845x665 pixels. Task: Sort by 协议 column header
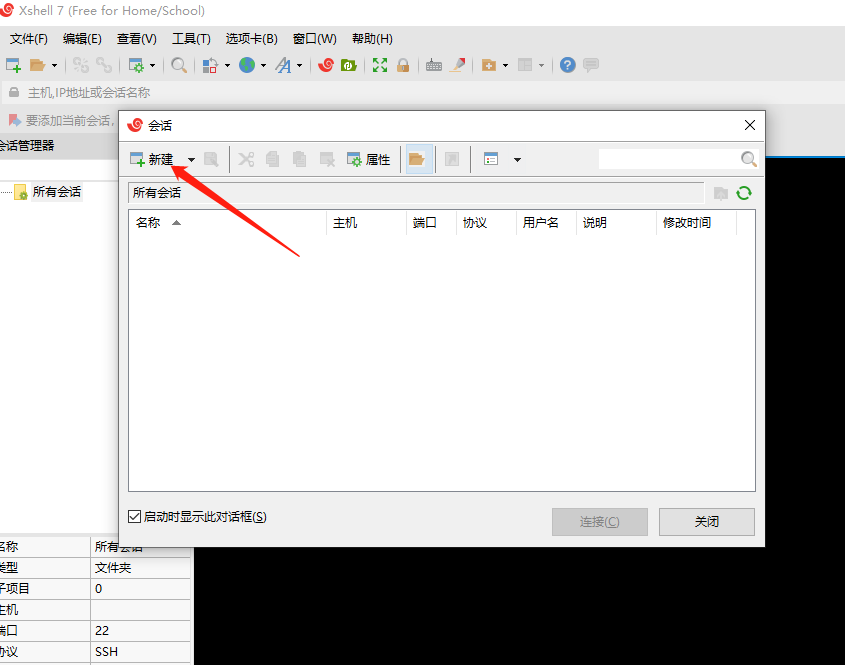486,223
